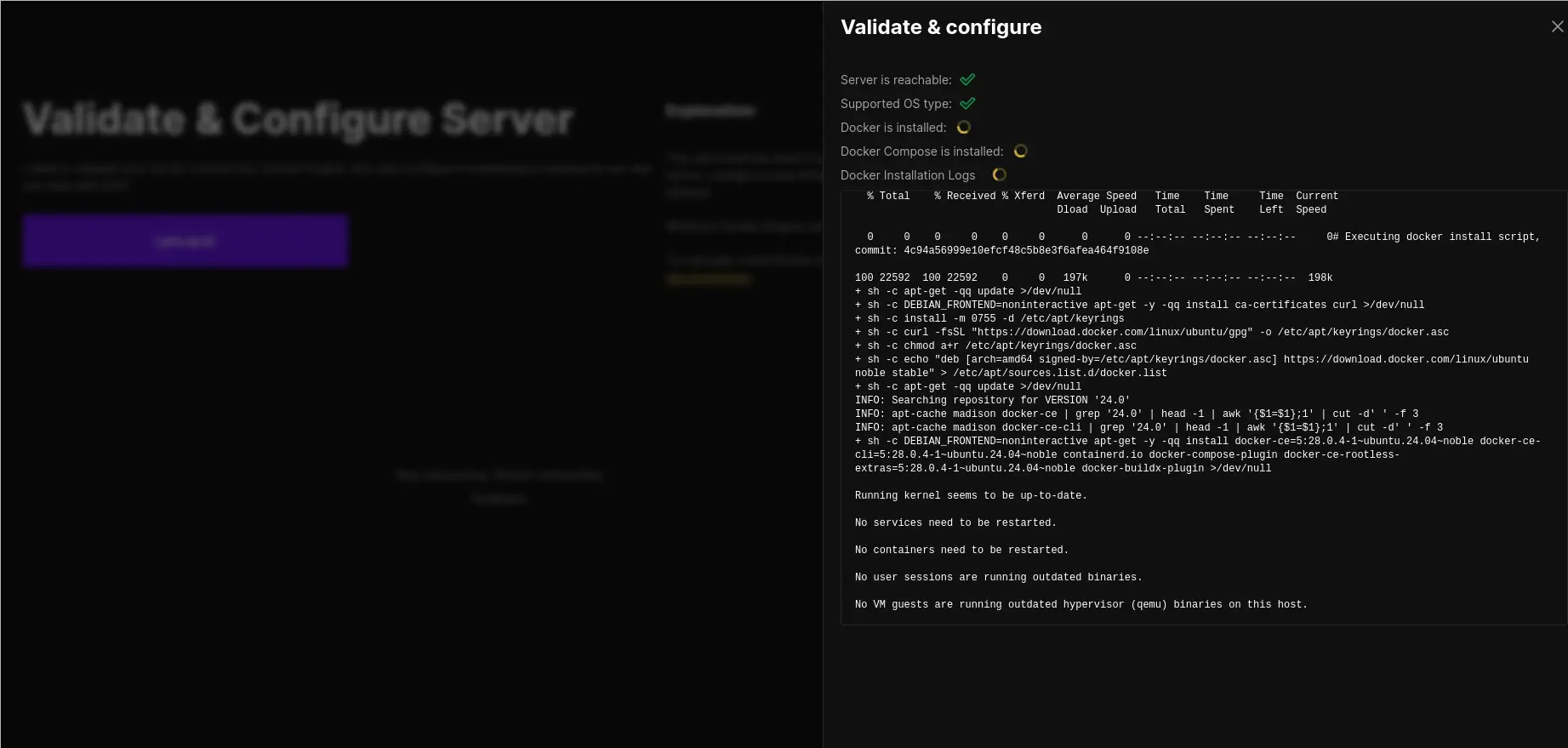Click the log line 'Running kernel seems to be up-to-date.'

[x=971, y=495]
